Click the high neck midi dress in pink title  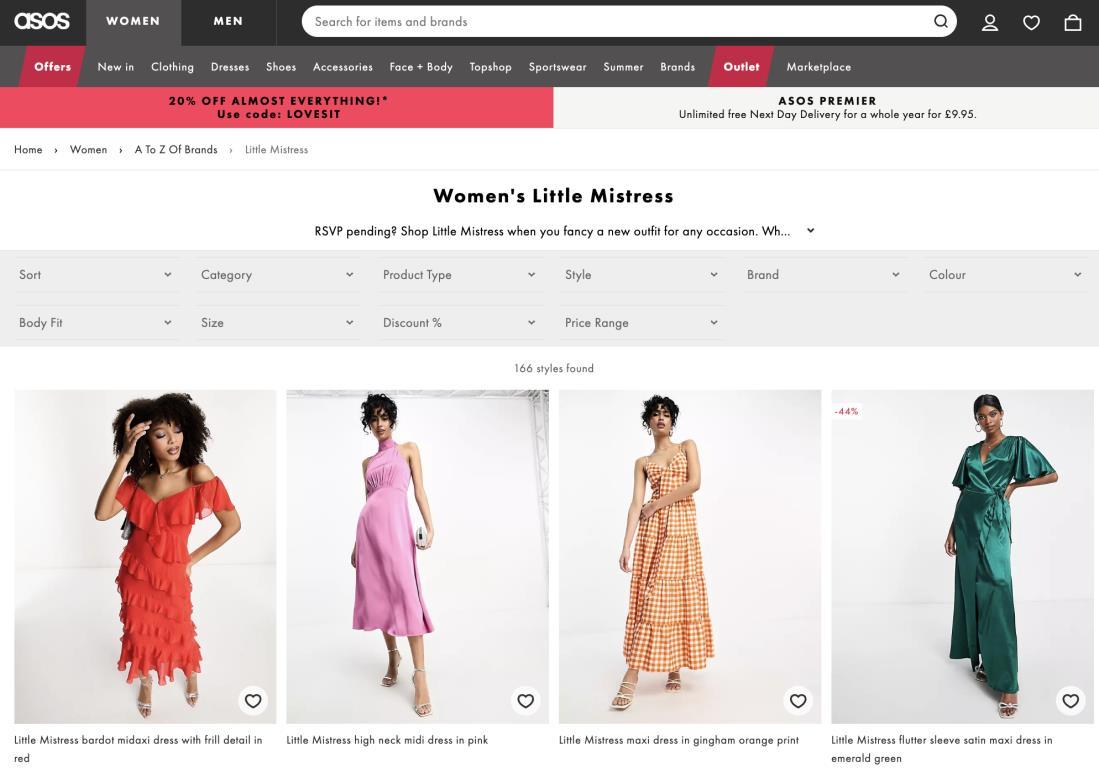pos(387,740)
